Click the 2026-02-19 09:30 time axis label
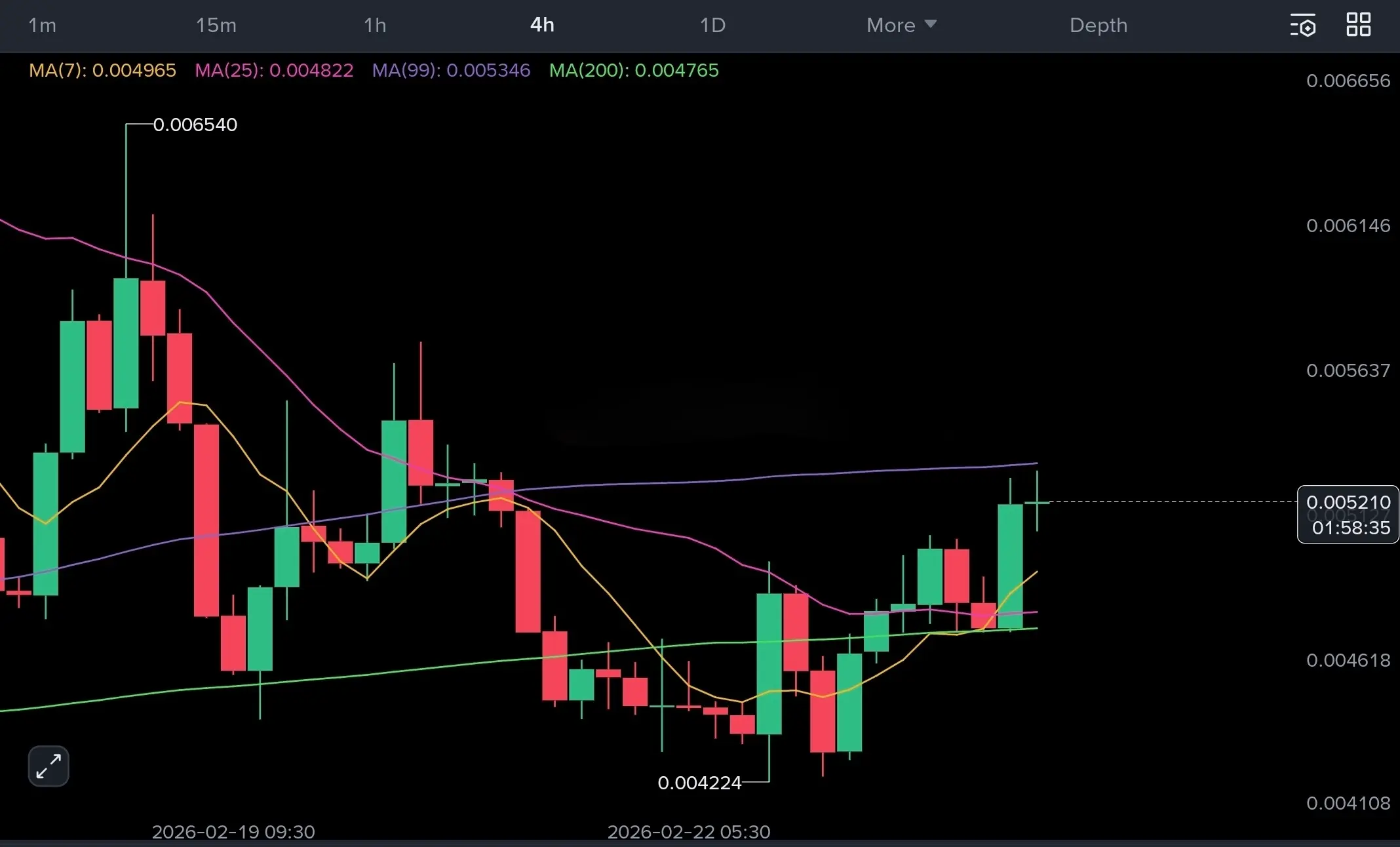 point(233,831)
